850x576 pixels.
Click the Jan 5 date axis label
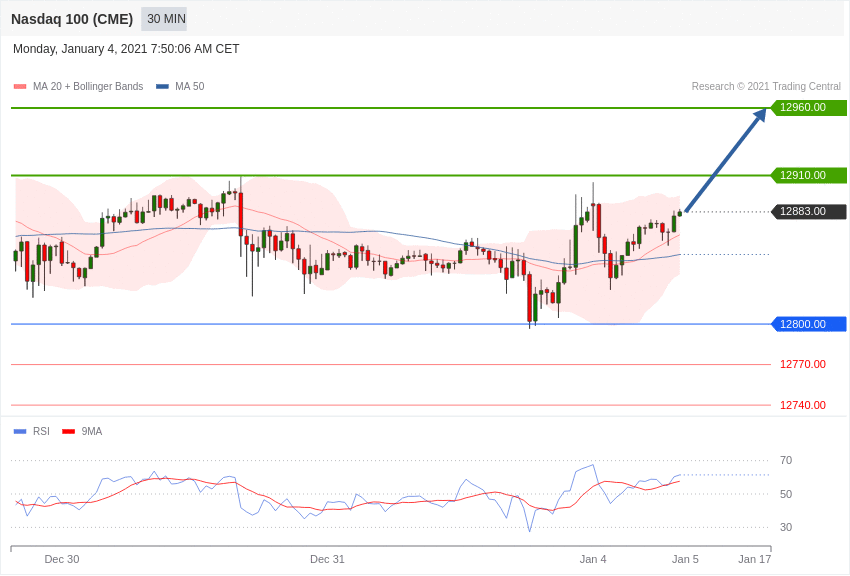[685, 559]
